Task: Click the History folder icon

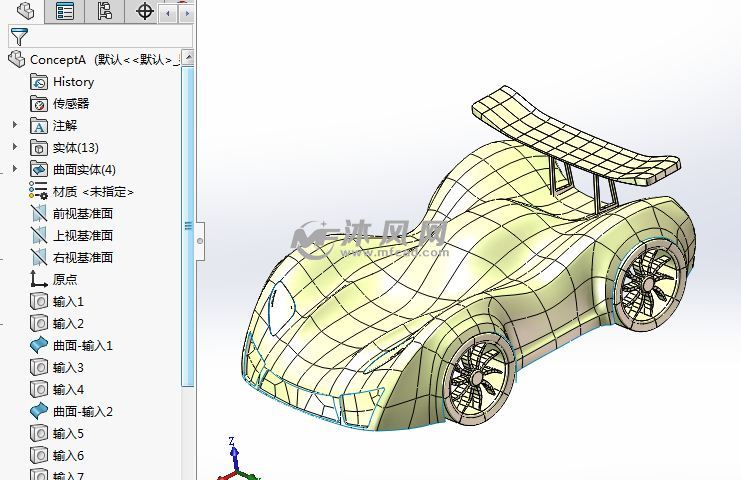Action: (x=39, y=82)
